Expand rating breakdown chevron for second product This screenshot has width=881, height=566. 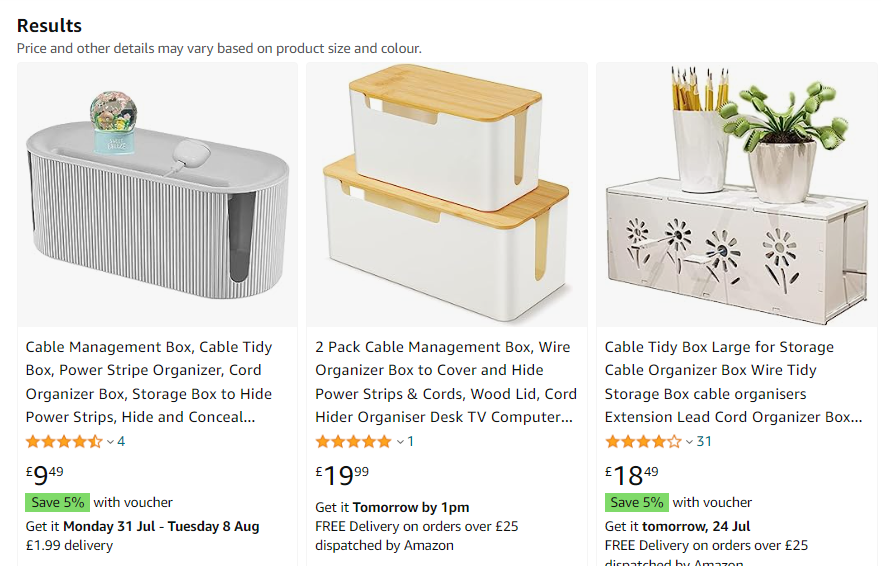tap(400, 442)
